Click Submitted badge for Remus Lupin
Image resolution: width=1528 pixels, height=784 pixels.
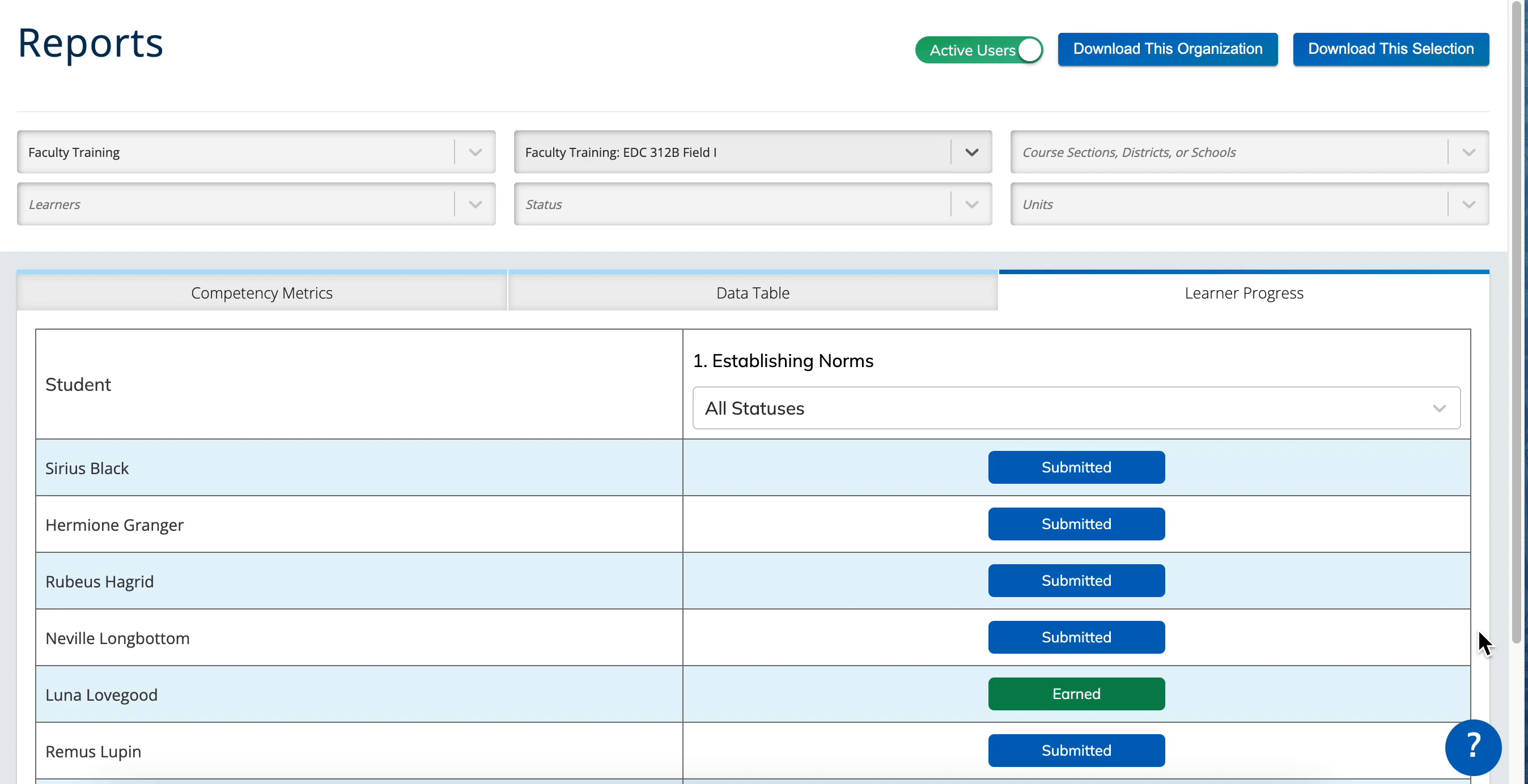click(x=1076, y=750)
